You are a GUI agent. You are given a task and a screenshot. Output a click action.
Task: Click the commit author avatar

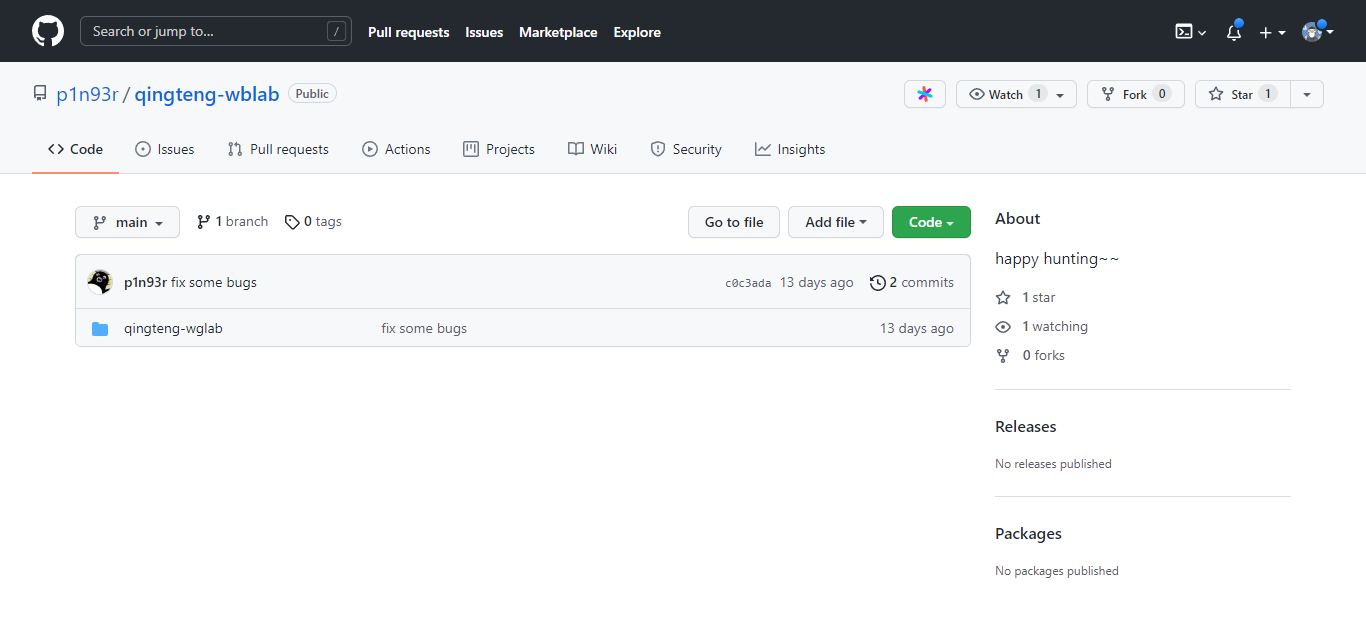100,282
